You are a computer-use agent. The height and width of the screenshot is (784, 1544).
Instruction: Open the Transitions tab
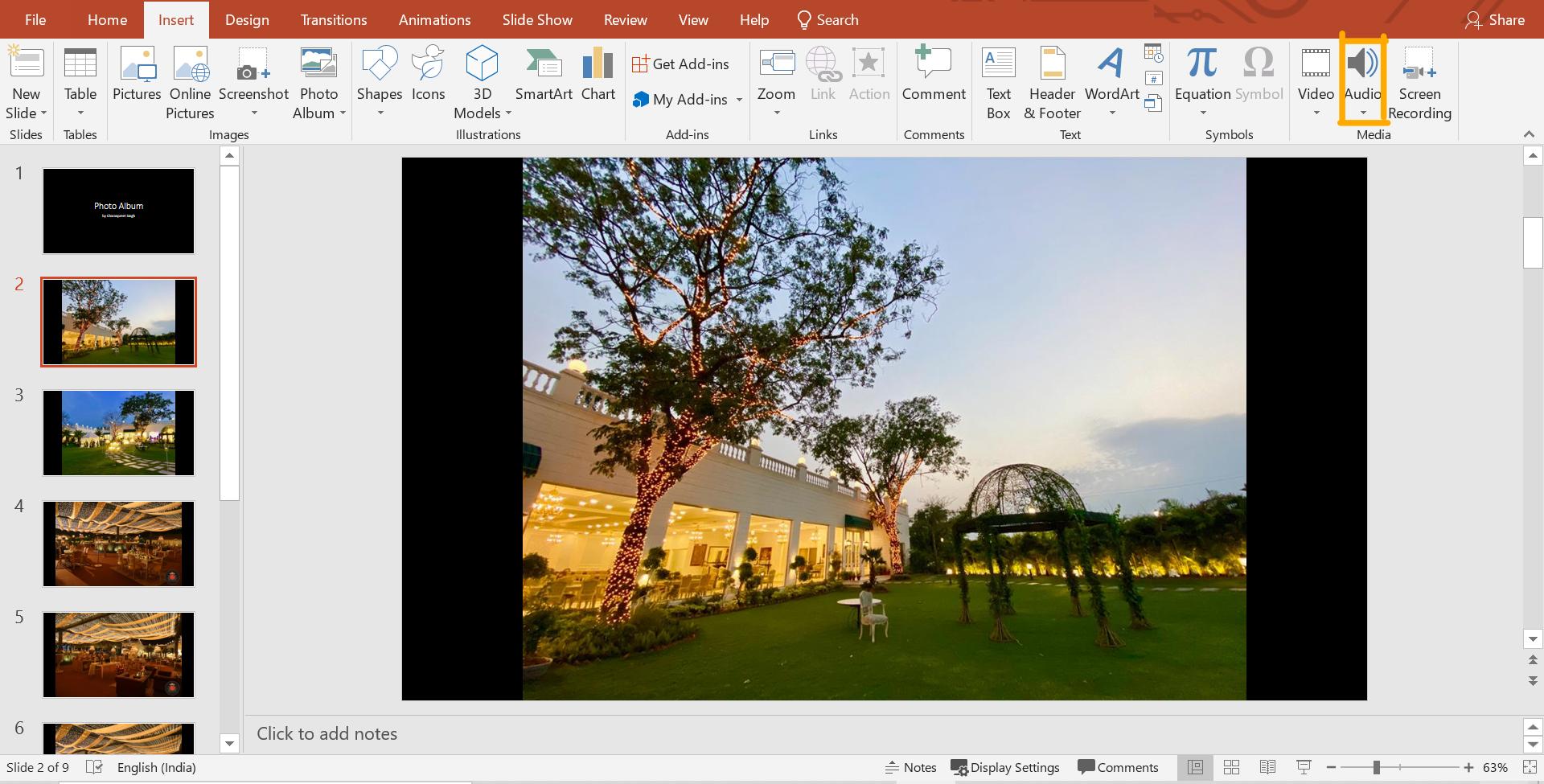[x=333, y=19]
